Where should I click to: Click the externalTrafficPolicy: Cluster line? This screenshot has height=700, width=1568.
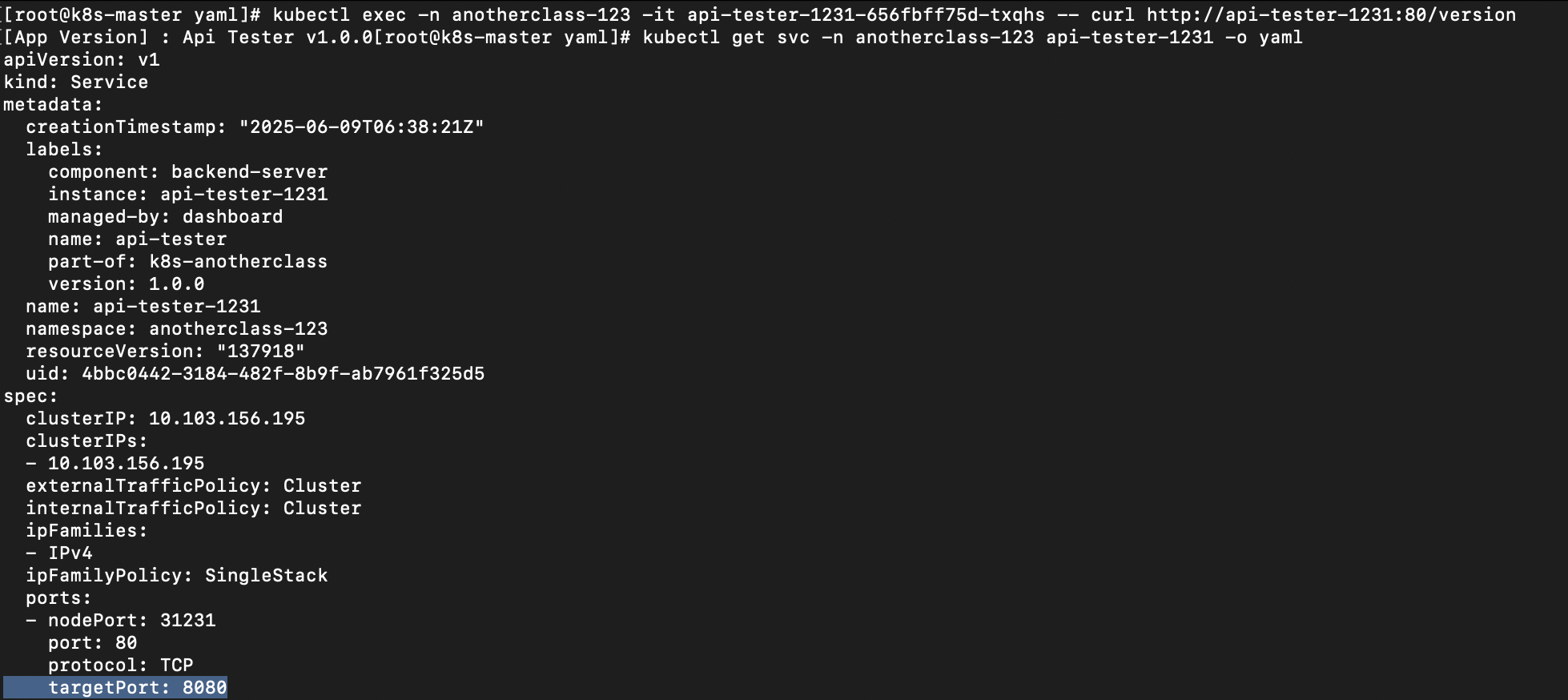pos(193,485)
